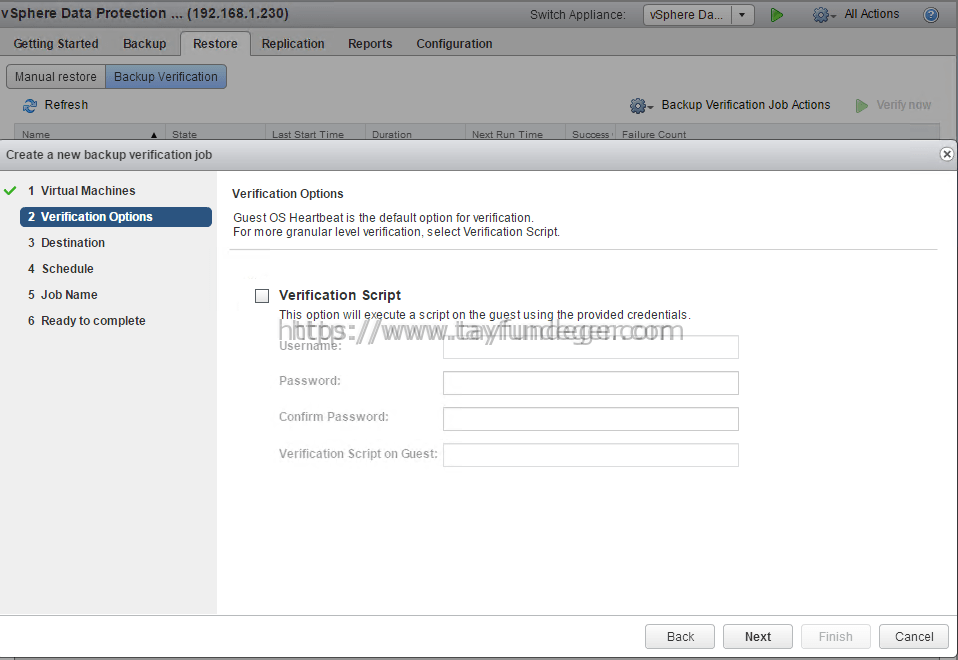Click the Password input field
Image resolution: width=958 pixels, height=660 pixels.
[x=591, y=383]
